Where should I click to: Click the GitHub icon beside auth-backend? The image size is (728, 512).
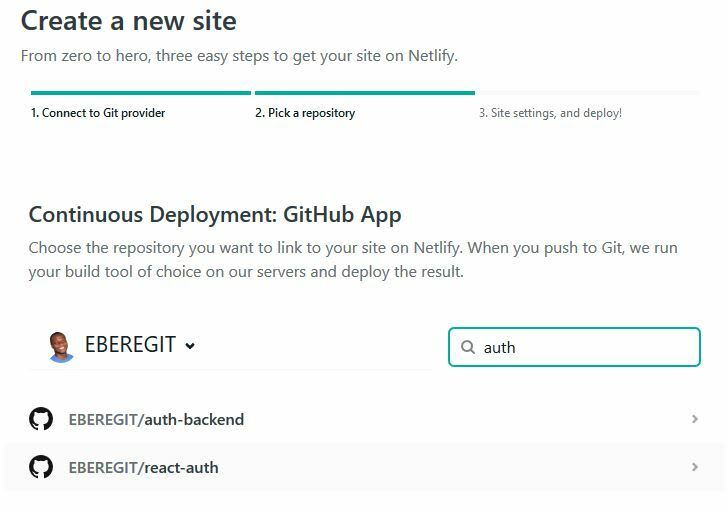pyautogui.click(x=41, y=419)
